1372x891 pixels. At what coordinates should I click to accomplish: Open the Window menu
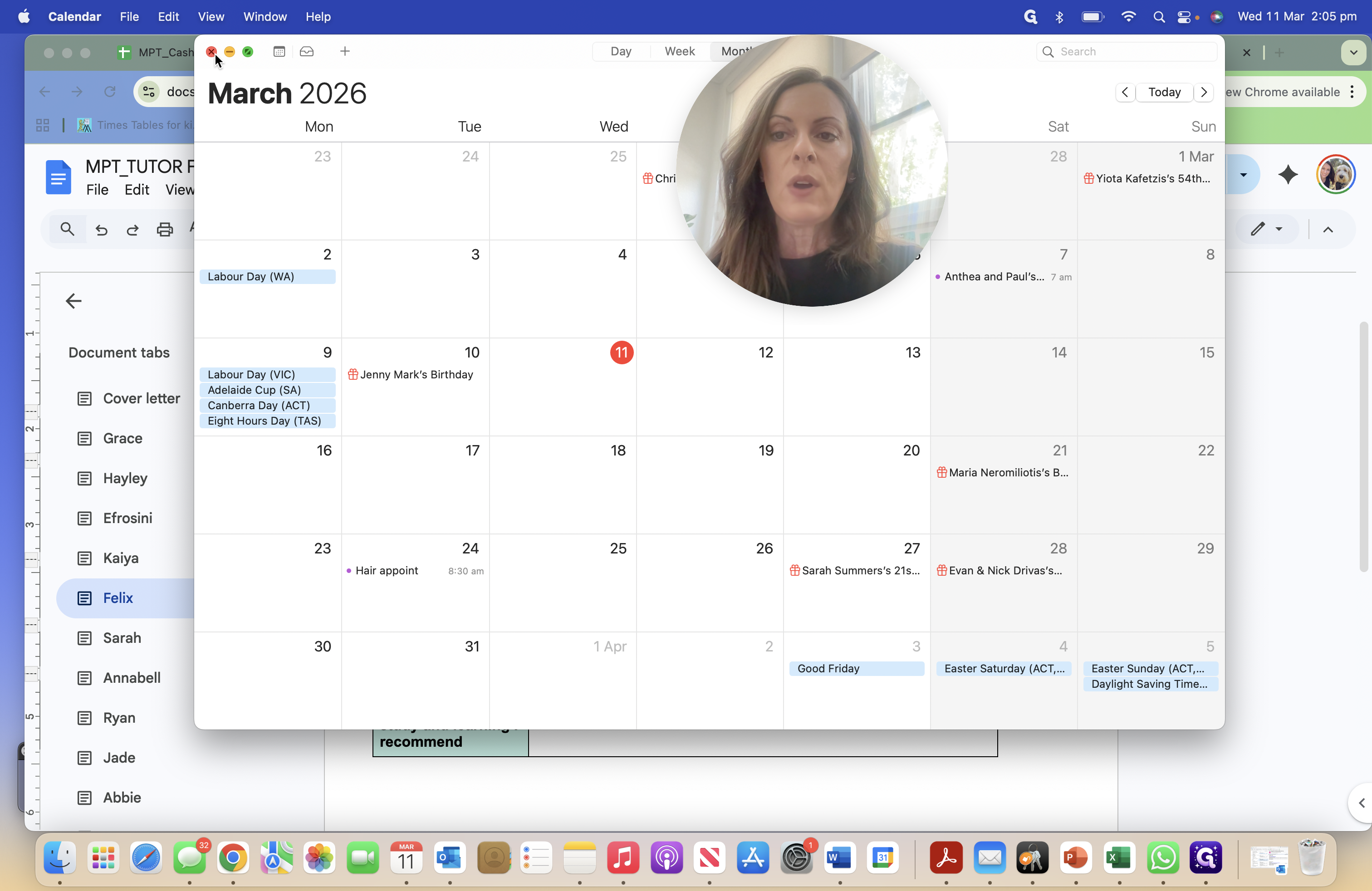pyautogui.click(x=265, y=17)
